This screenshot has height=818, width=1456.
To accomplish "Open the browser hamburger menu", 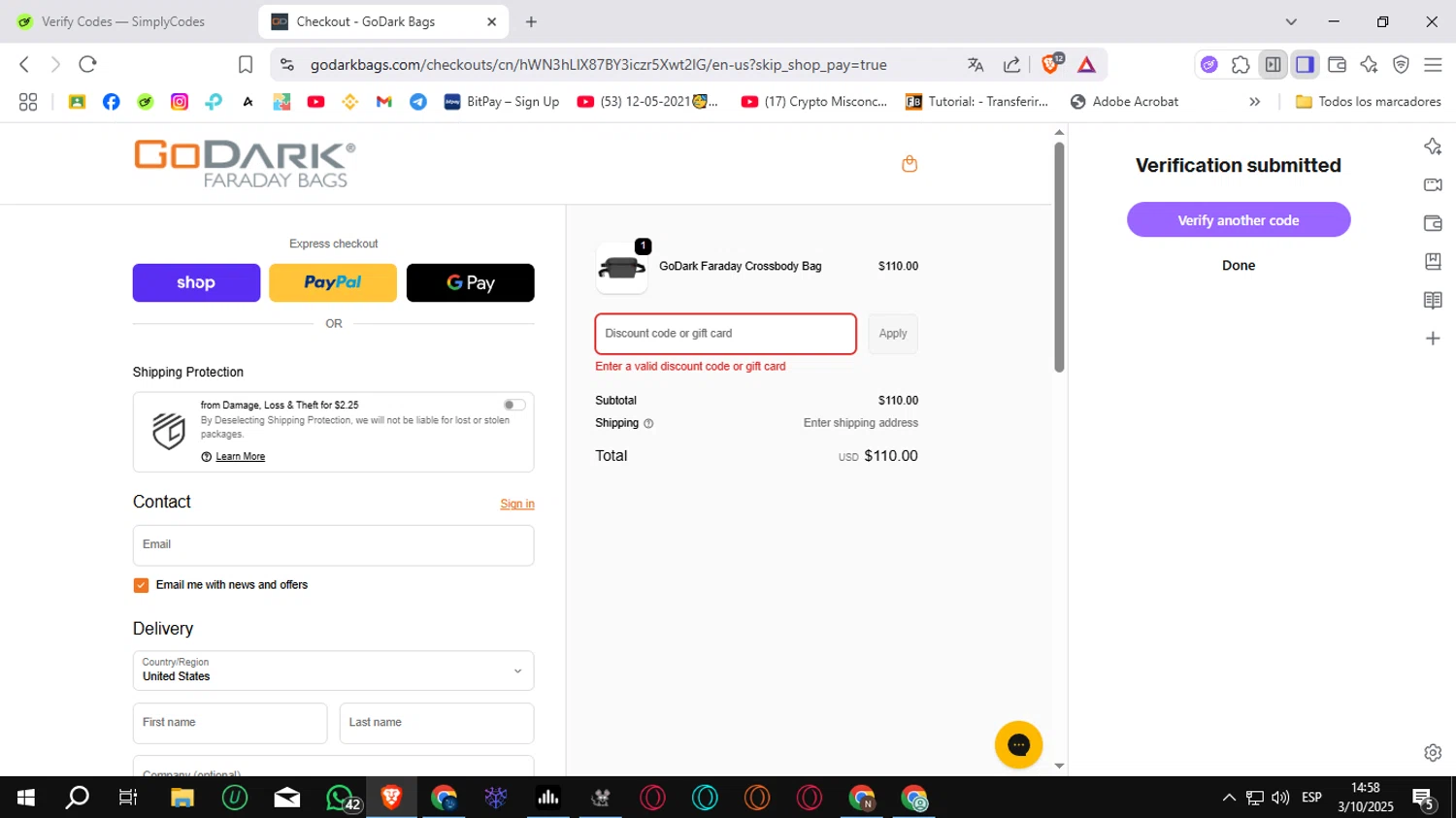I will coord(1433,65).
